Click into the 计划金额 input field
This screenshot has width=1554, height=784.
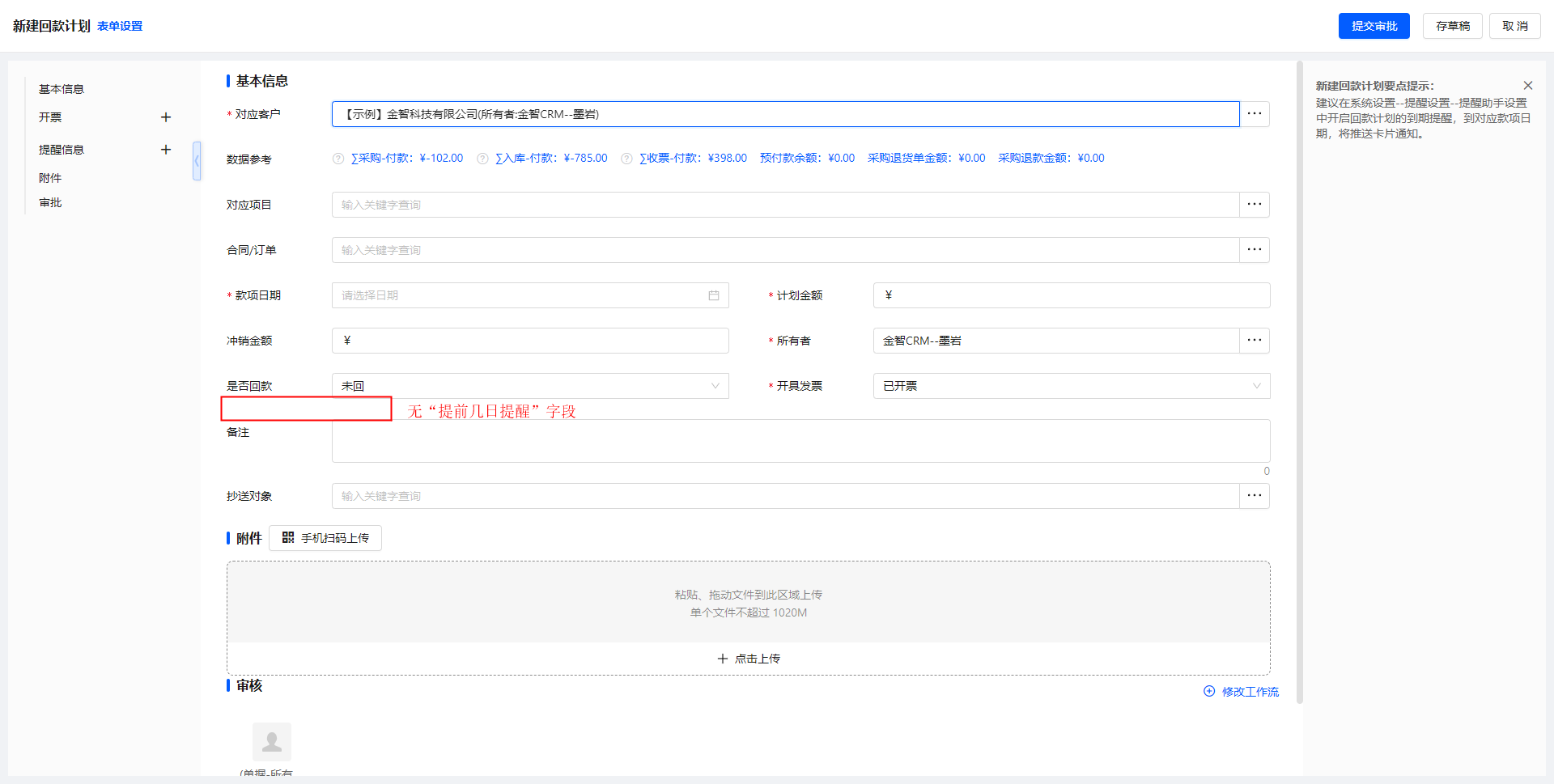click(1076, 295)
